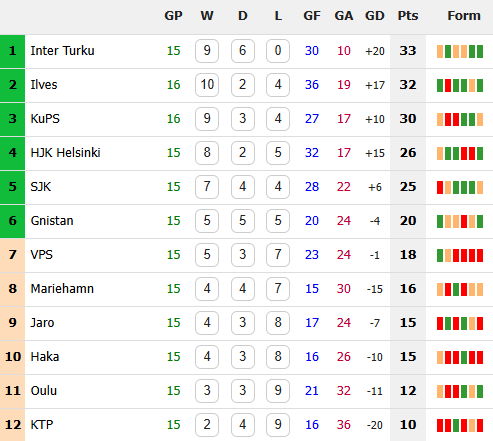
Task: Click Inter Turku's draws box showing 6
Action: (243, 51)
